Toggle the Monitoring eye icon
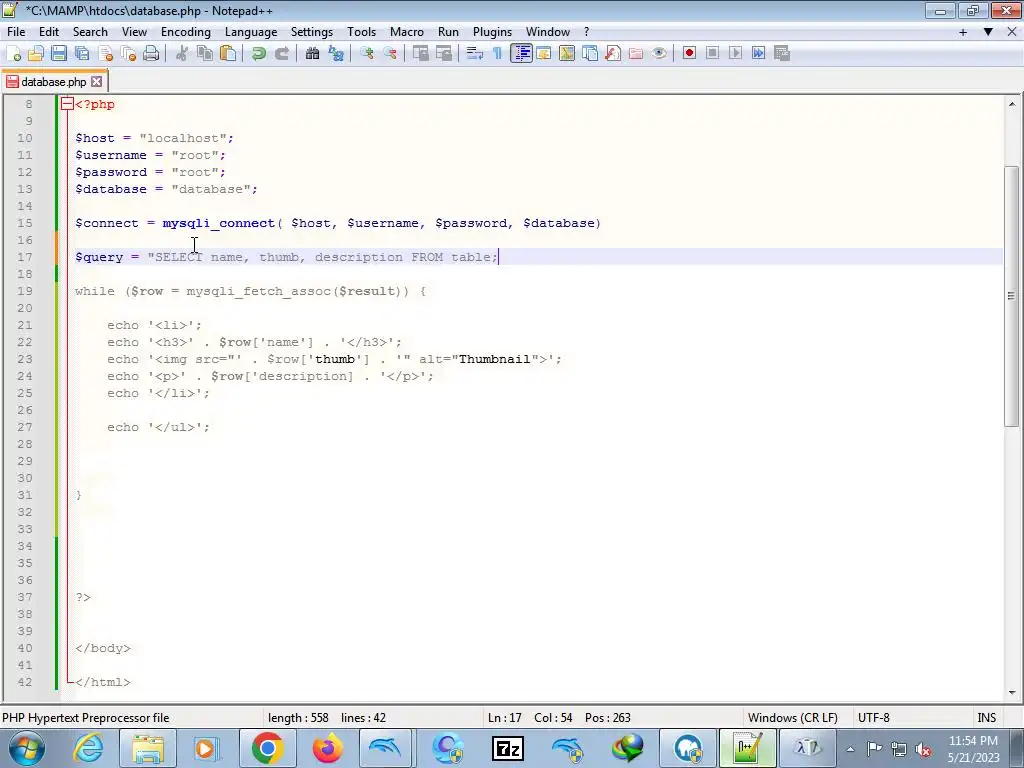 coord(659,54)
